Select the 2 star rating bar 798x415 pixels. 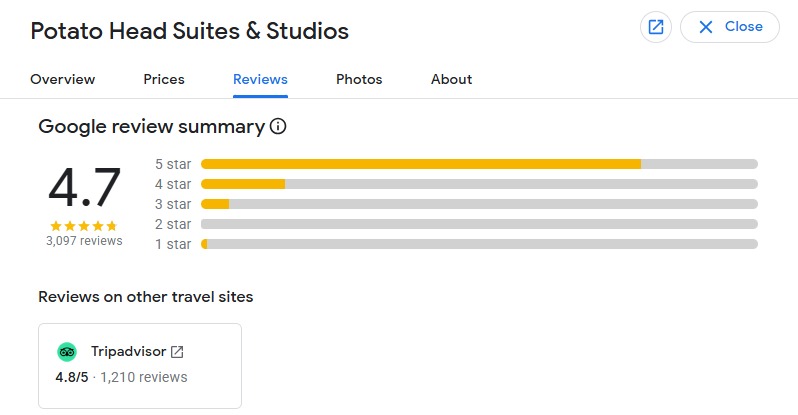tap(479, 224)
